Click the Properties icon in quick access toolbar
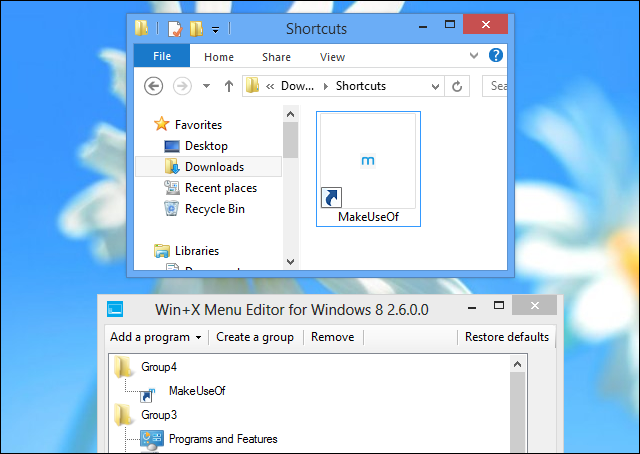The height and width of the screenshot is (454, 640). (x=176, y=29)
